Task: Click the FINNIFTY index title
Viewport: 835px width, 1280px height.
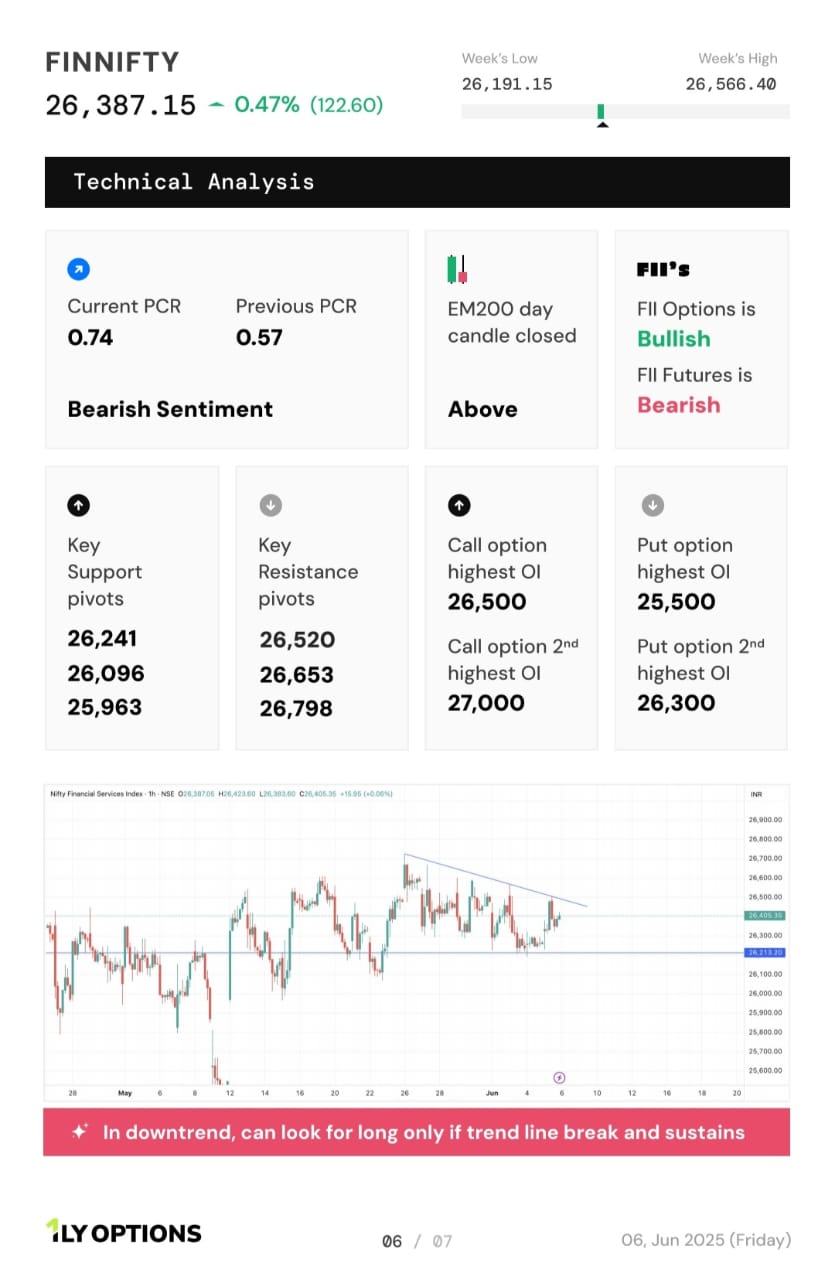Action: point(112,62)
